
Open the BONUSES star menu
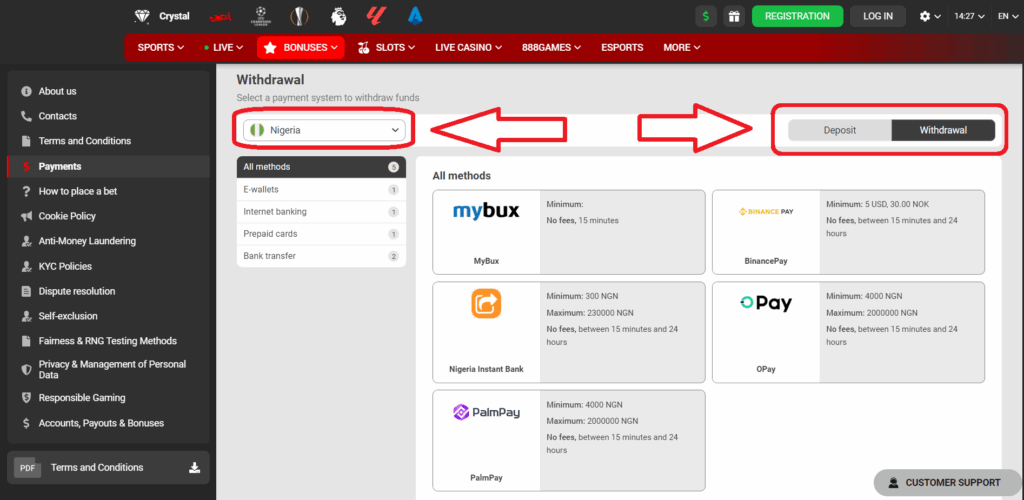point(300,48)
